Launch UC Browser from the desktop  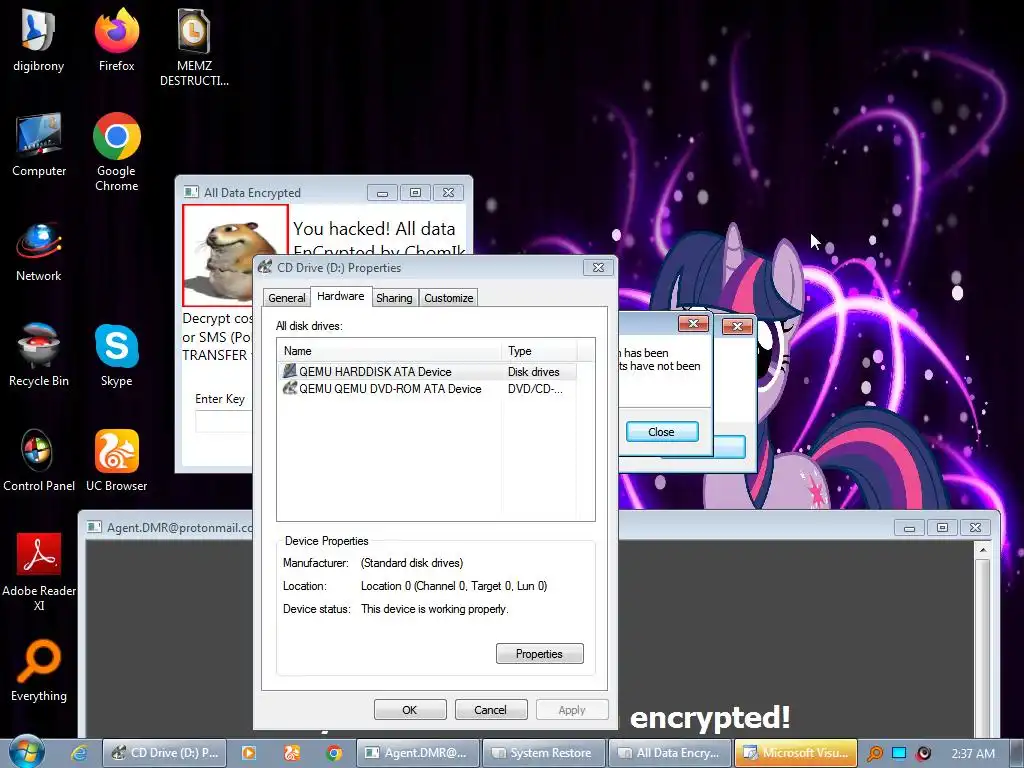pos(116,460)
